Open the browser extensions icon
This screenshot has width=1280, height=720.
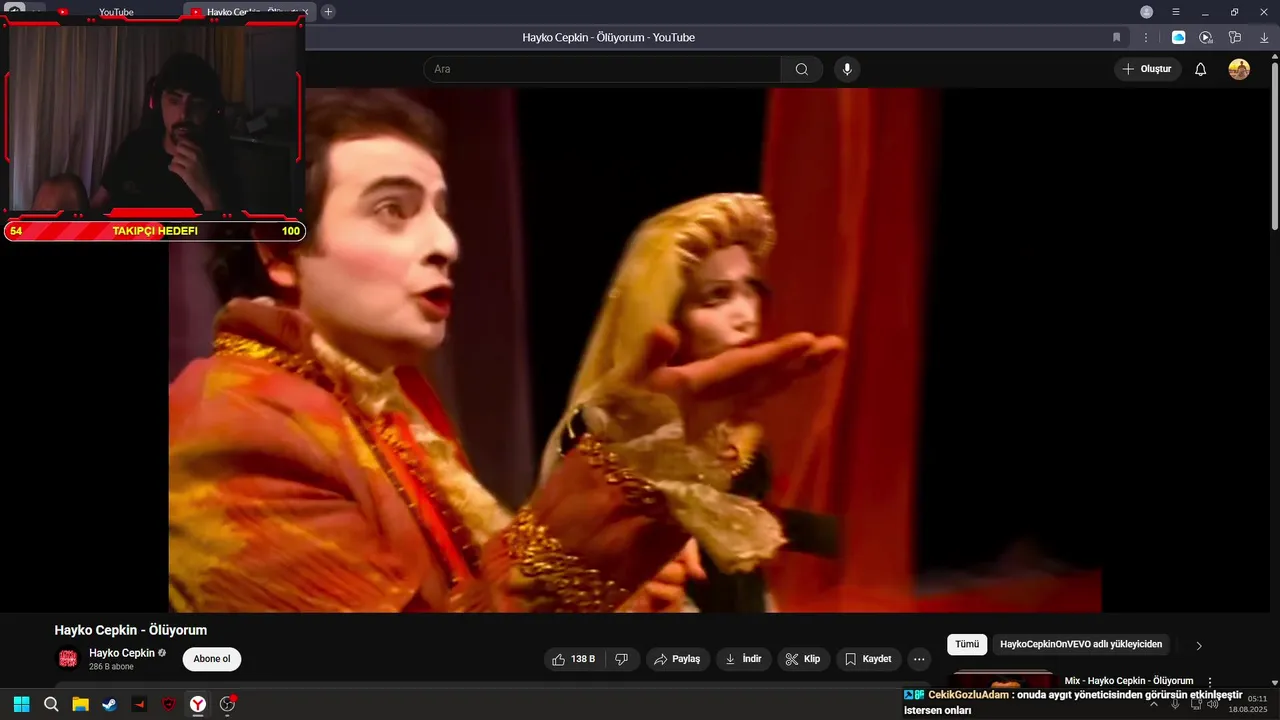point(1235,37)
